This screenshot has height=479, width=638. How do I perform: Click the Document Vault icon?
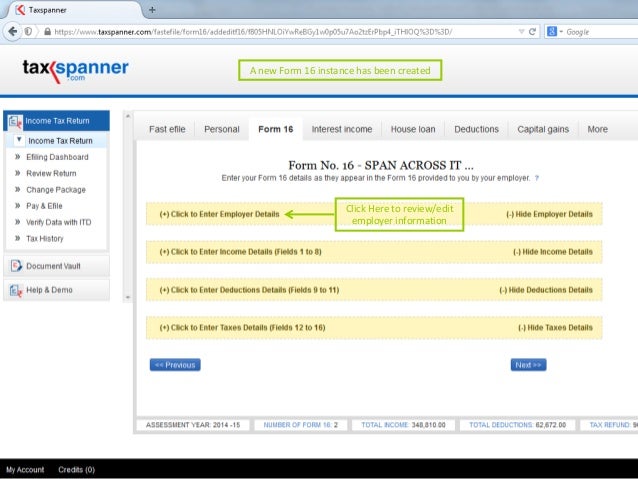(x=16, y=266)
